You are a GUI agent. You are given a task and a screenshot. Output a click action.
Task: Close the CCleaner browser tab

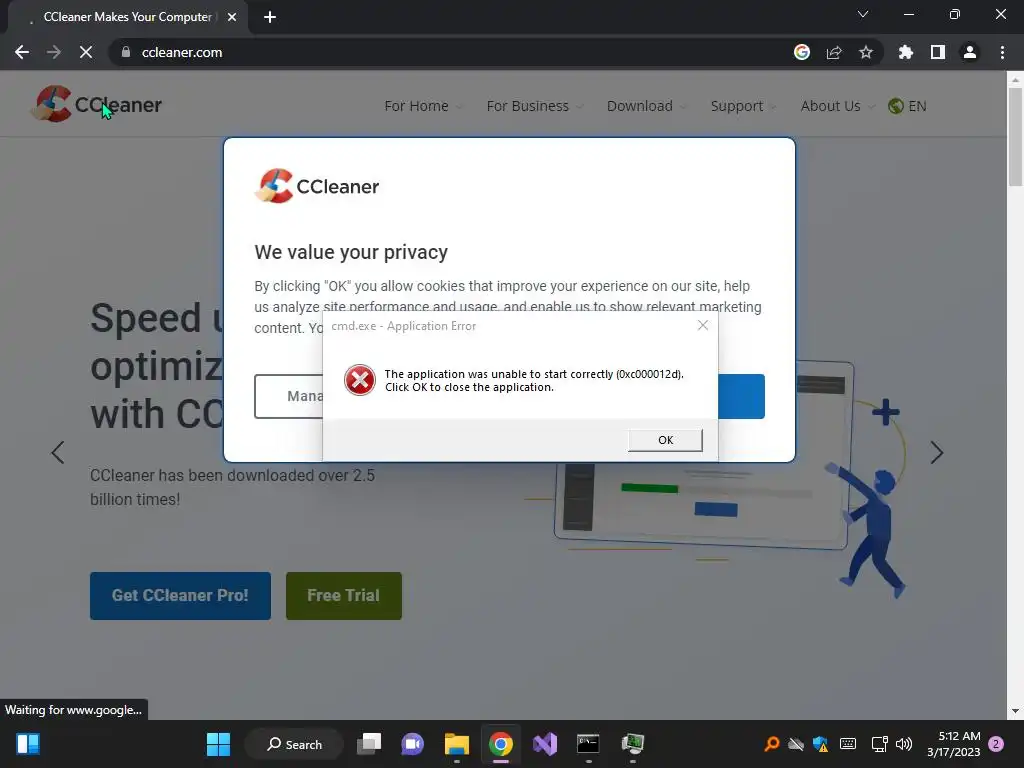click(x=232, y=17)
